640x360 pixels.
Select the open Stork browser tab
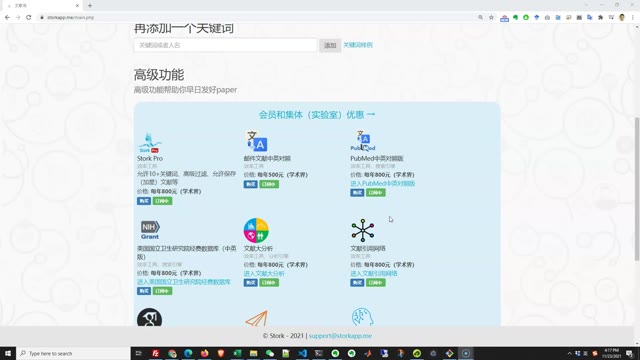41,6
